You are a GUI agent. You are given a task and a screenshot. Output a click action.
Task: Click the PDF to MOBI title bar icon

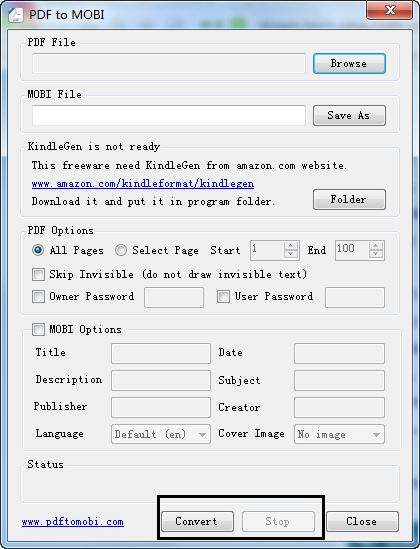tap(16, 15)
